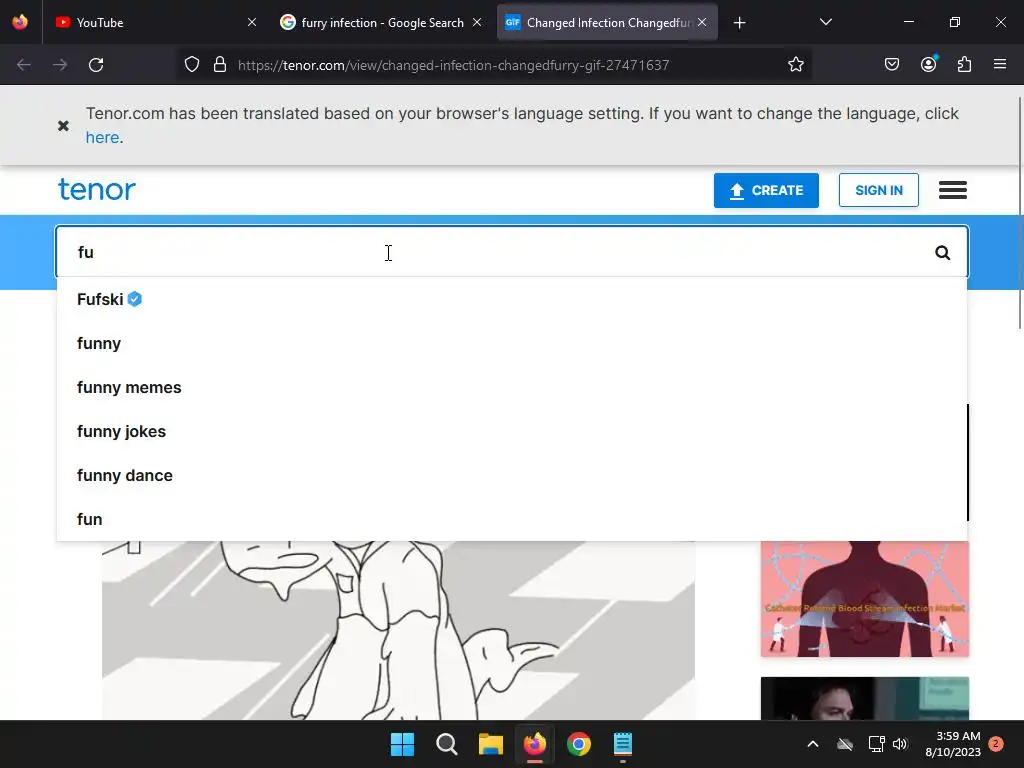This screenshot has height=768, width=1024.
Task: Click the Firefox taskbar icon
Action: (x=535, y=744)
